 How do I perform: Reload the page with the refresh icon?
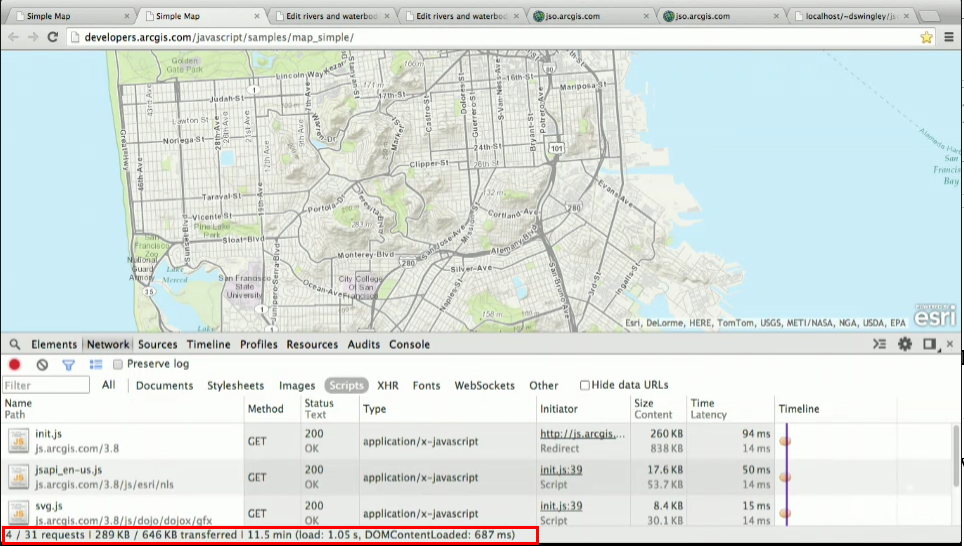(x=53, y=37)
